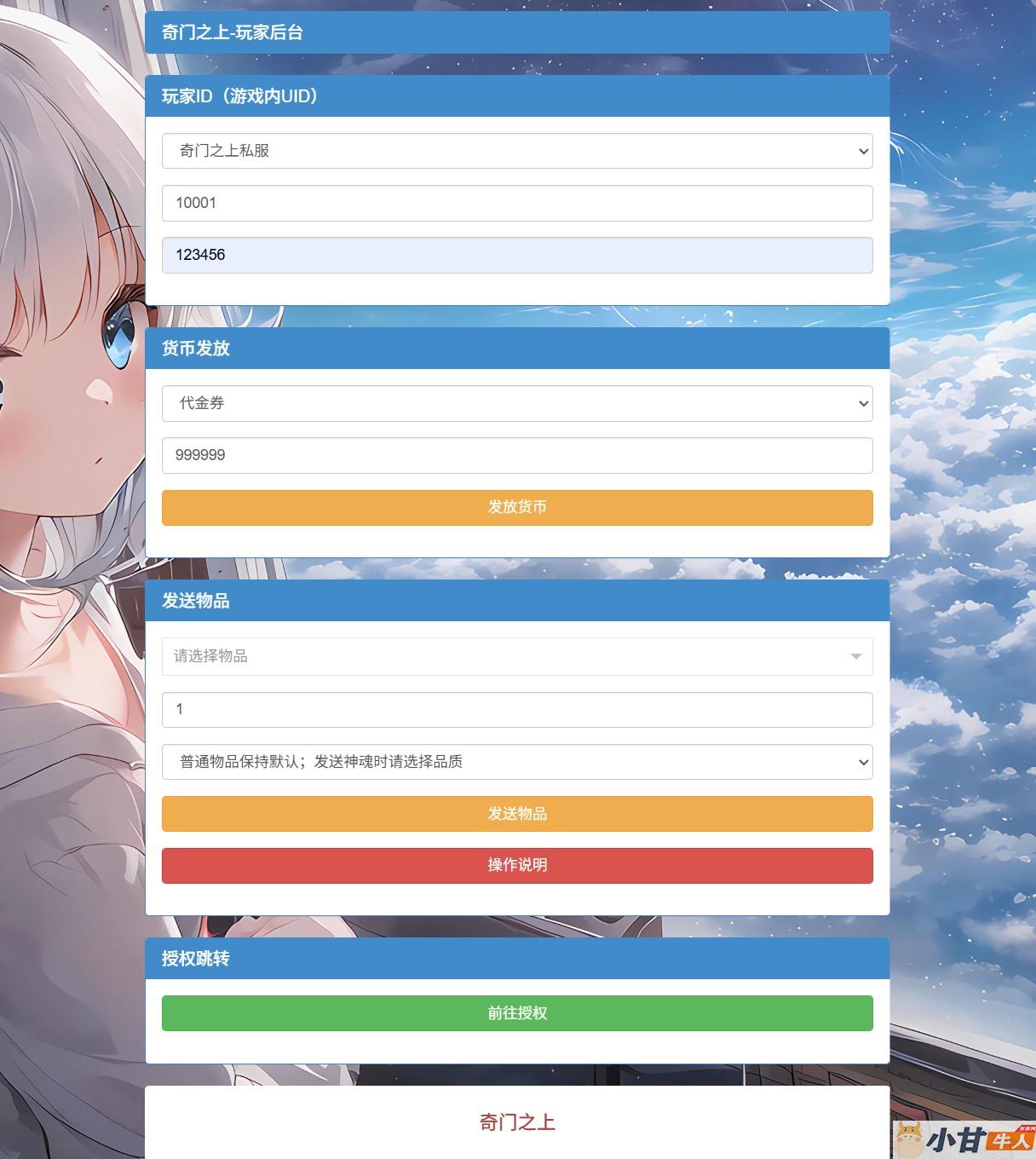The image size is (1036, 1159).
Task: Open the 奇门之上私服 server dropdown
Action: coord(517,151)
